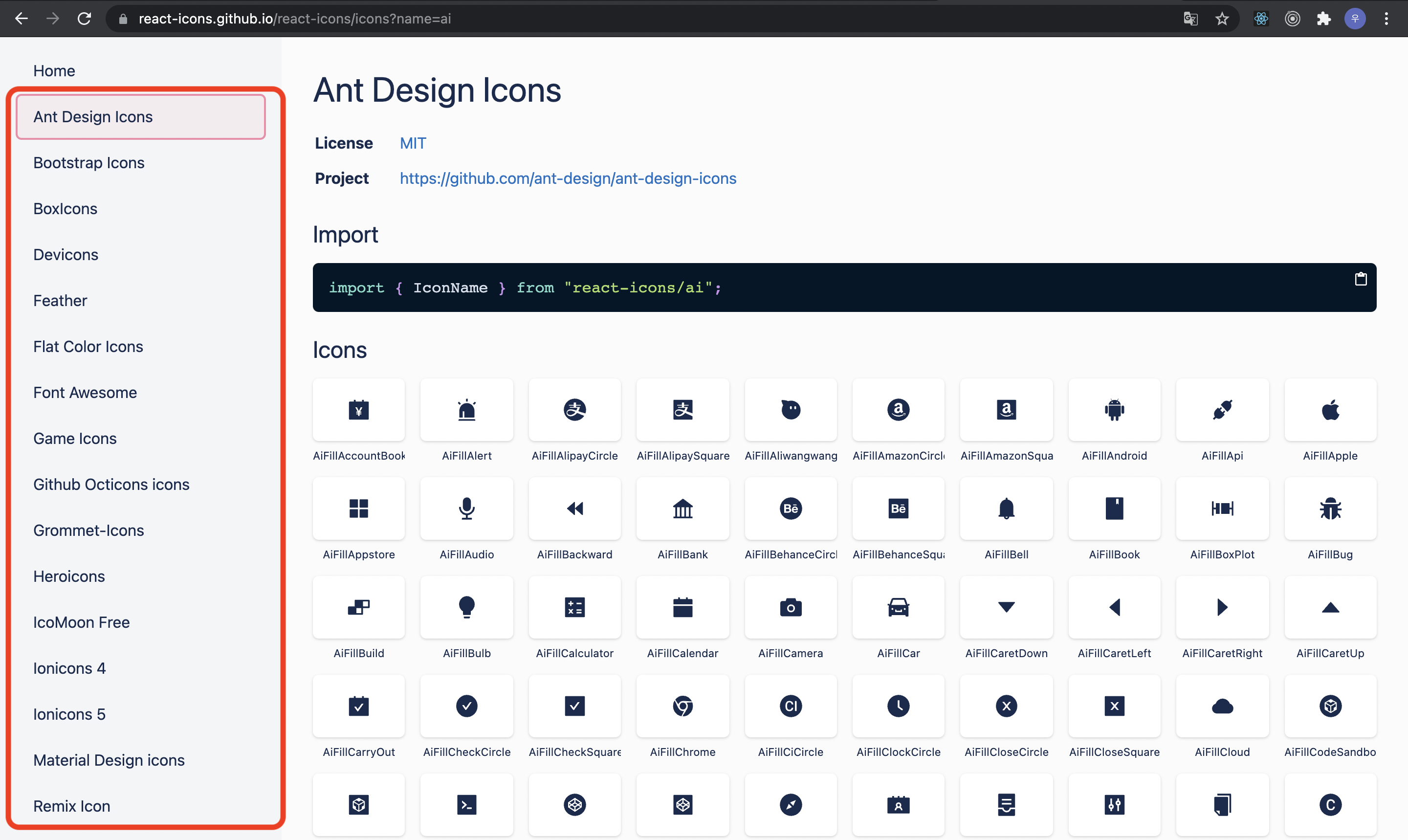Open Bootstrap Icons in the sidebar

[89, 162]
